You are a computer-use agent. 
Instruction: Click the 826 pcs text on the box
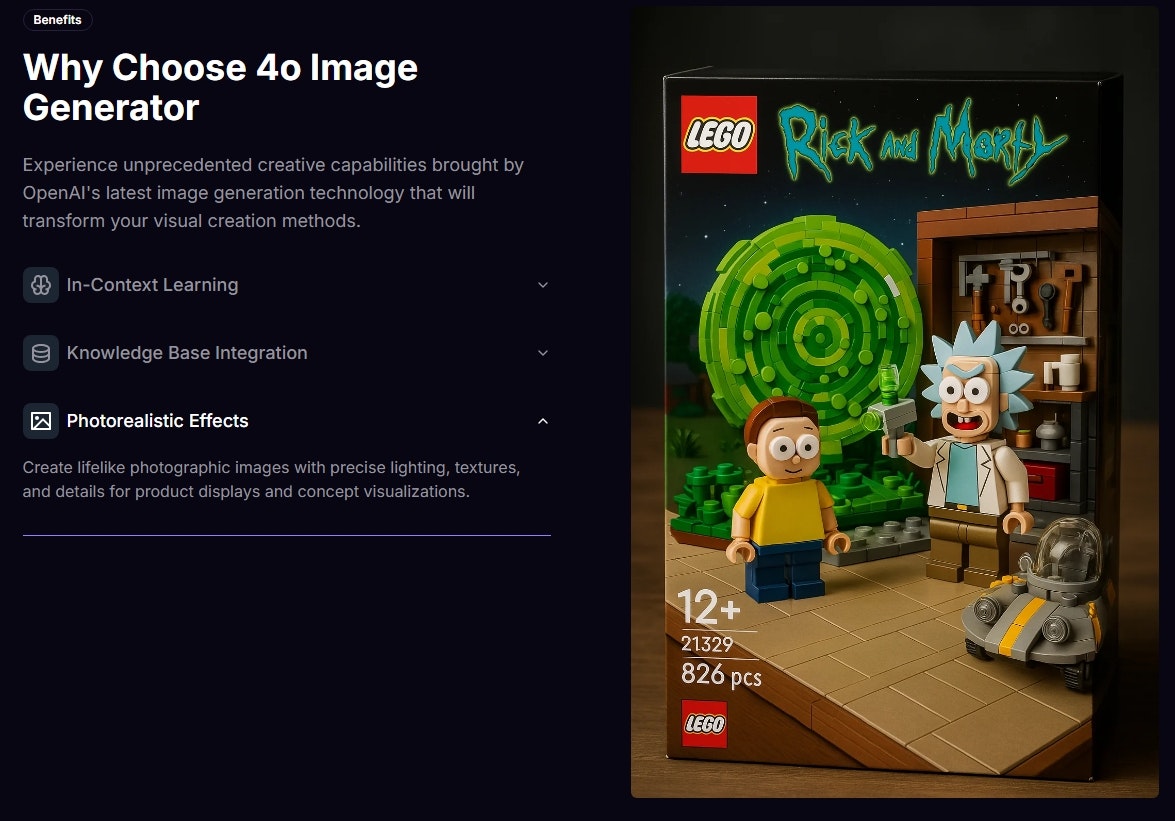721,675
